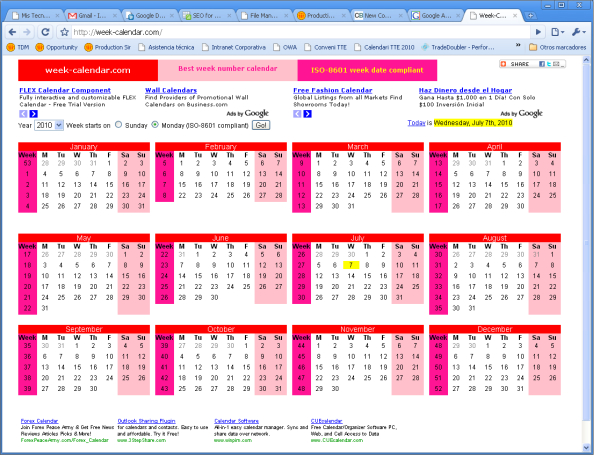Open Free Fashion Calendar link

click(333, 91)
